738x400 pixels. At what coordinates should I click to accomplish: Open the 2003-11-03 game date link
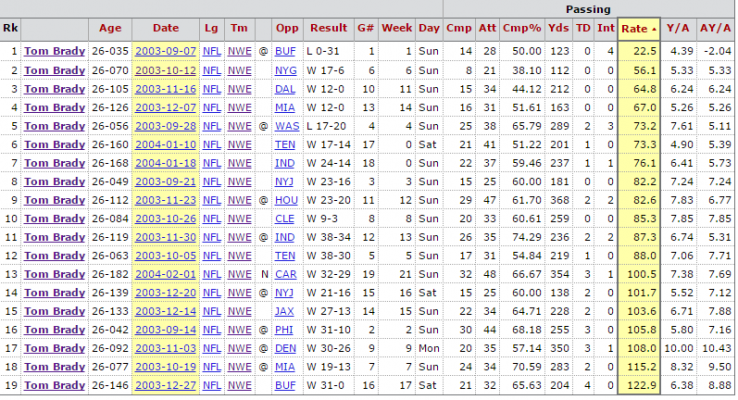pyautogui.click(x=166, y=349)
